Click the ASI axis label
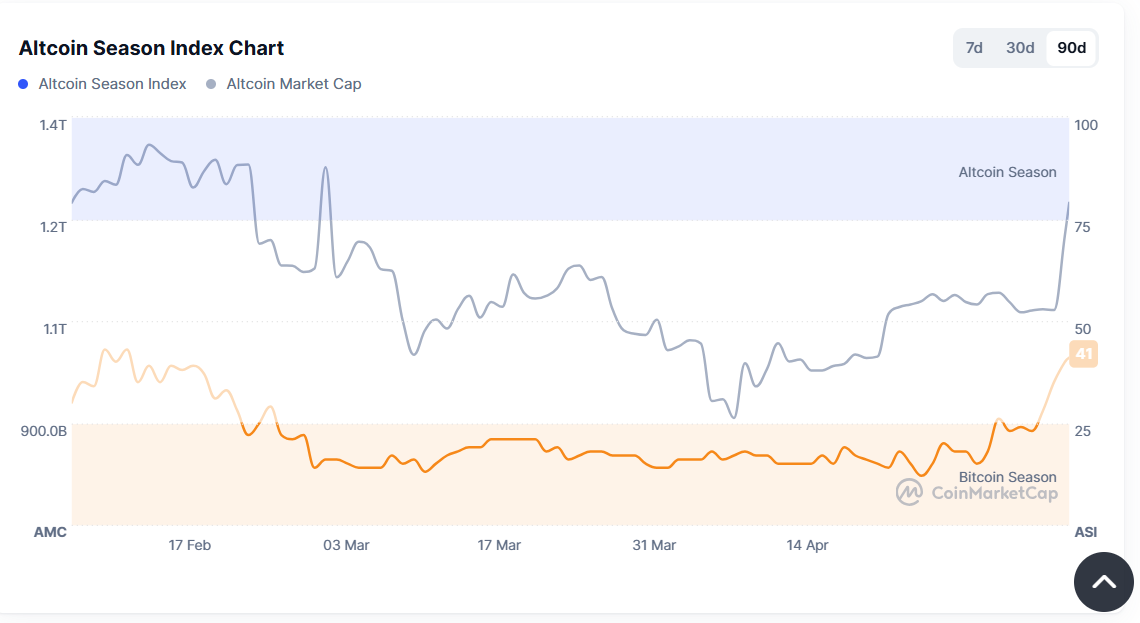Image resolution: width=1140 pixels, height=623 pixels. (1084, 532)
